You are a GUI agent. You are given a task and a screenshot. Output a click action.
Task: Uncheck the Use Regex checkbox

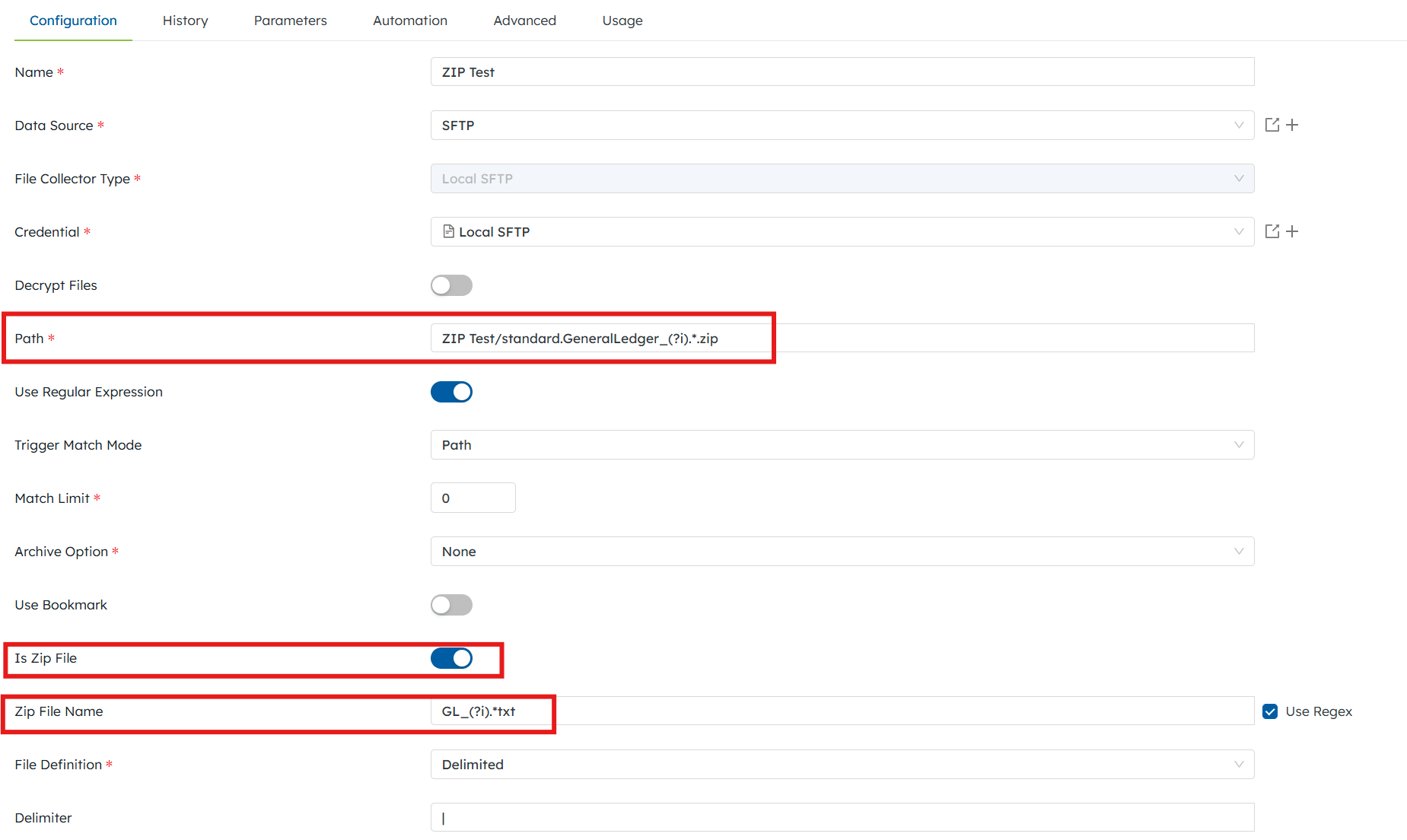coord(1270,711)
